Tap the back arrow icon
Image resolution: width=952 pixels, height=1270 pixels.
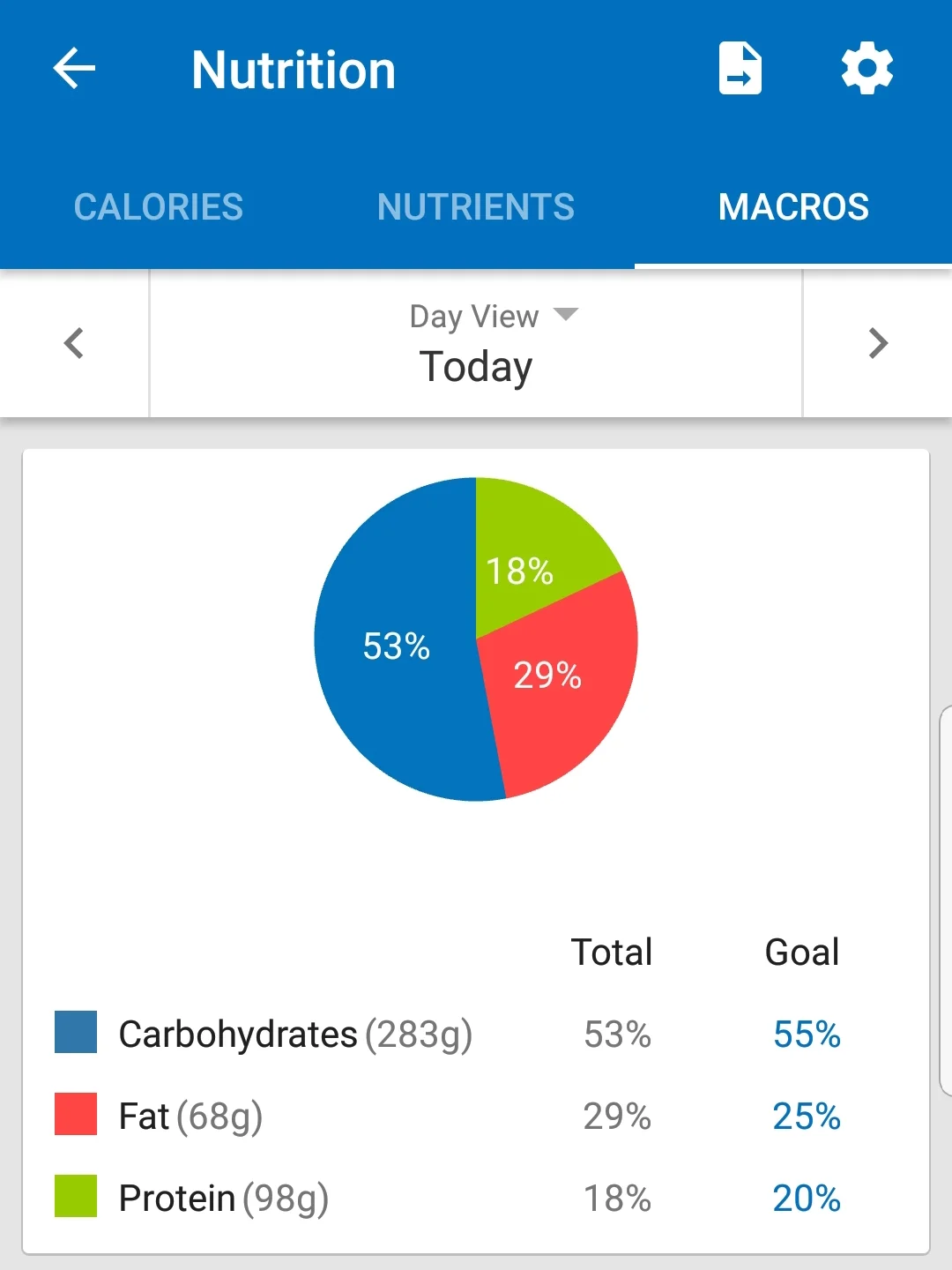74,69
